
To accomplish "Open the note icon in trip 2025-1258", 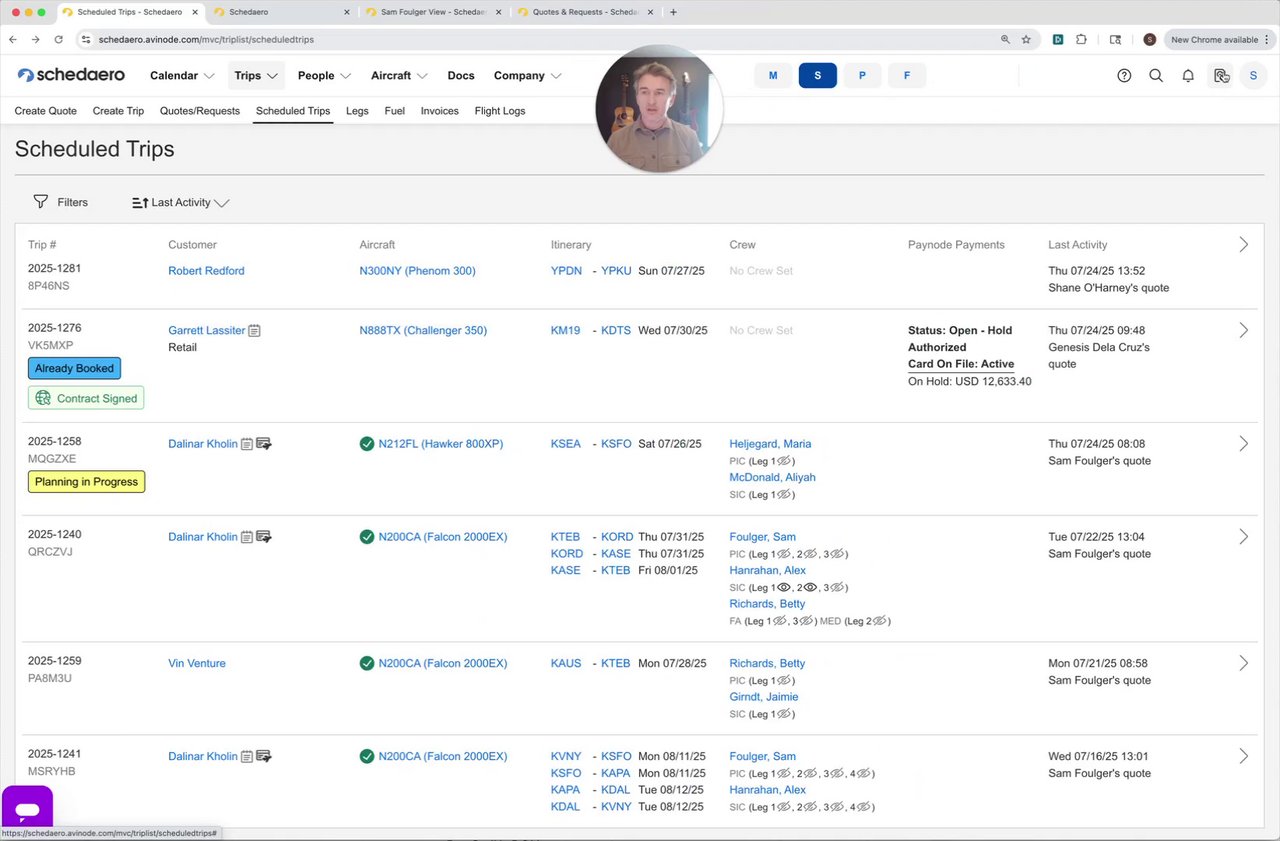I will coord(246,444).
